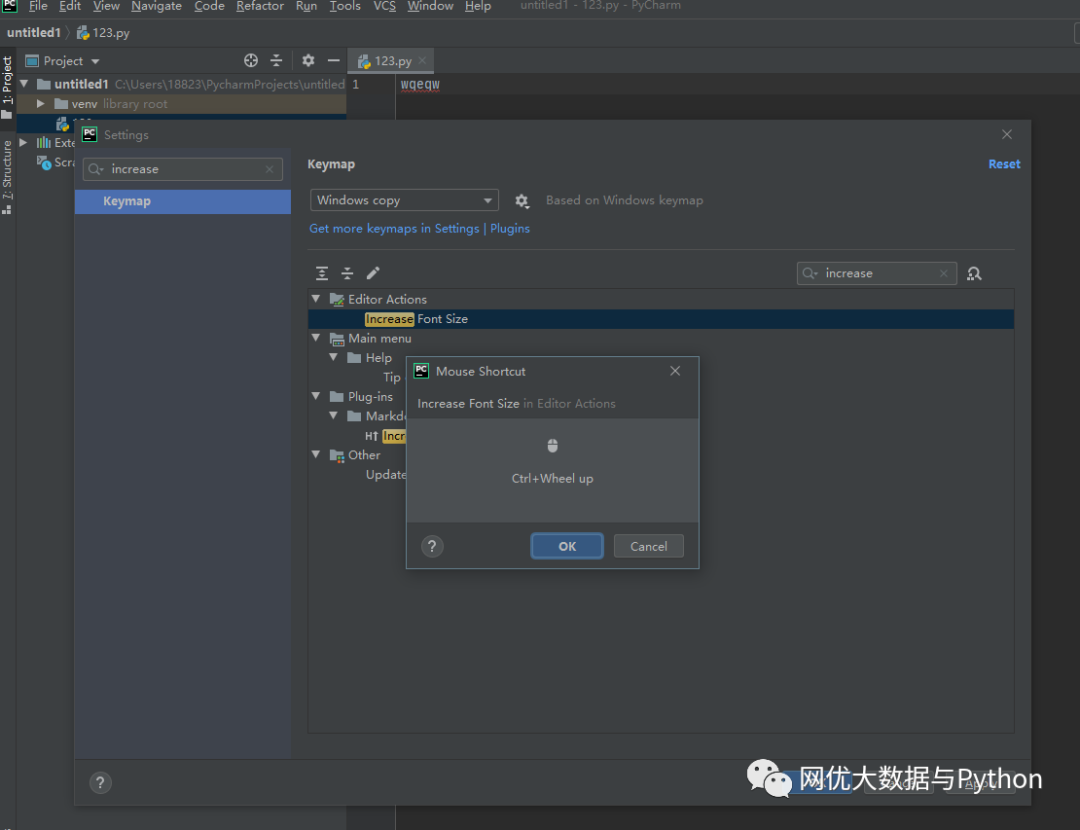This screenshot has height=830, width=1080.
Task: Open the Code menu
Action: (209, 6)
